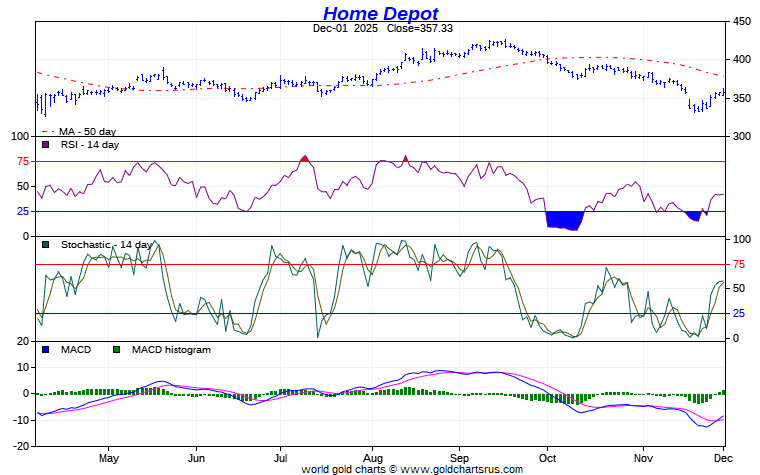Click the blue RSI oversold area in October
760x475 pixels.
click(x=563, y=220)
